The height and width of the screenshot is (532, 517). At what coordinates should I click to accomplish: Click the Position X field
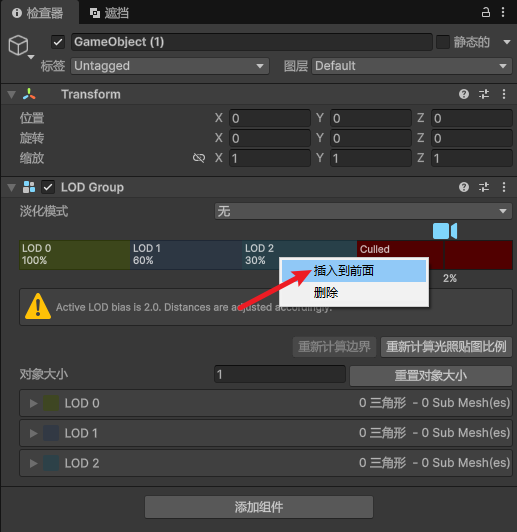coord(270,118)
